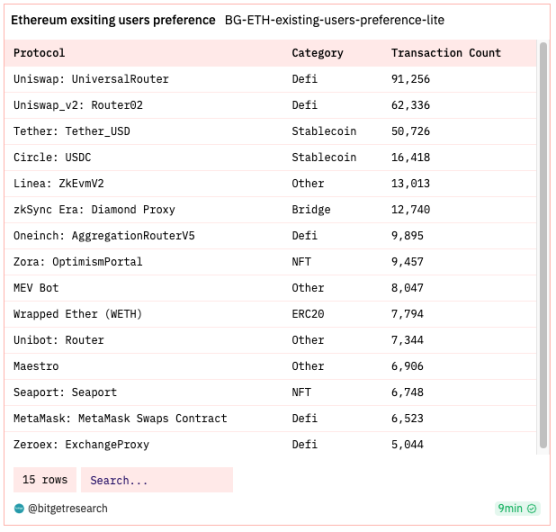Sort by Transaction Count column header

point(446,53)
